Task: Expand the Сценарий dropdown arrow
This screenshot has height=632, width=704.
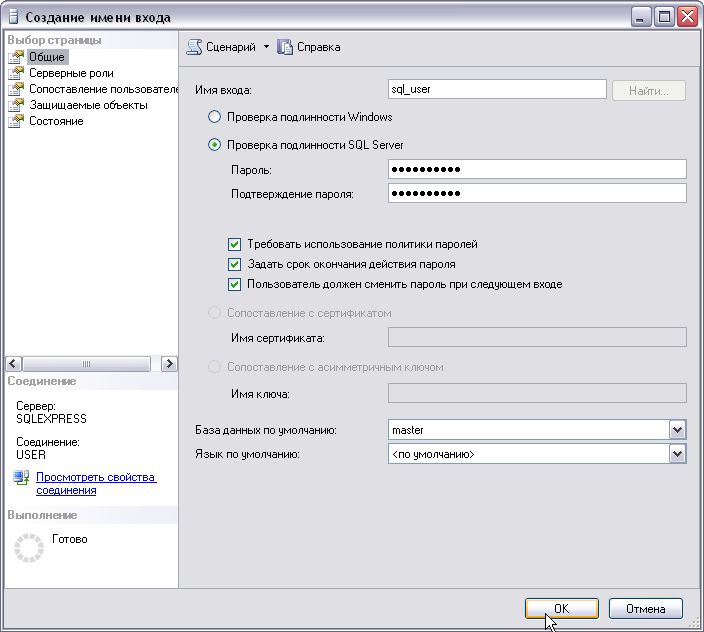Action: (x=266, y=47)
